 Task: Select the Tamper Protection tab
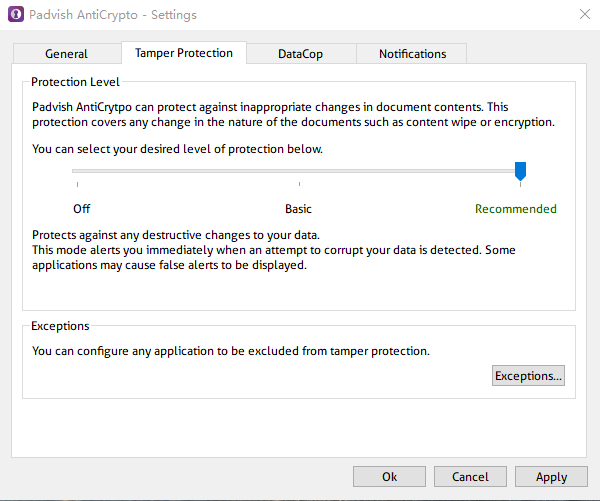tap(184, 53)
